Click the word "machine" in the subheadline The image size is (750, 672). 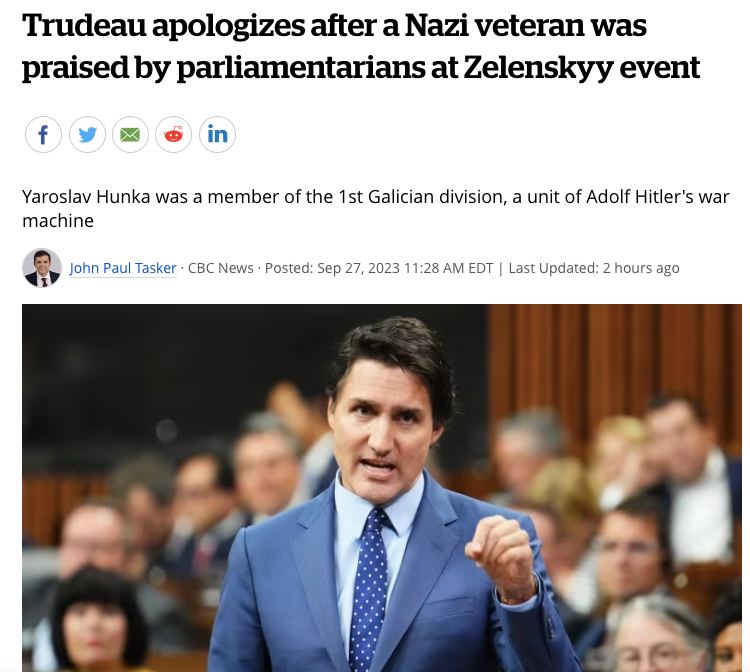(x=58, y=221)
